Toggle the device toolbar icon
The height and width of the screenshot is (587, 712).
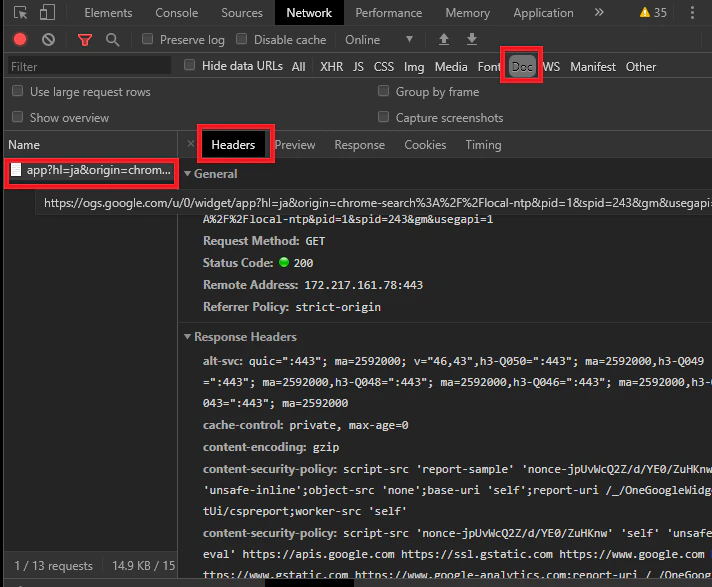47,12
